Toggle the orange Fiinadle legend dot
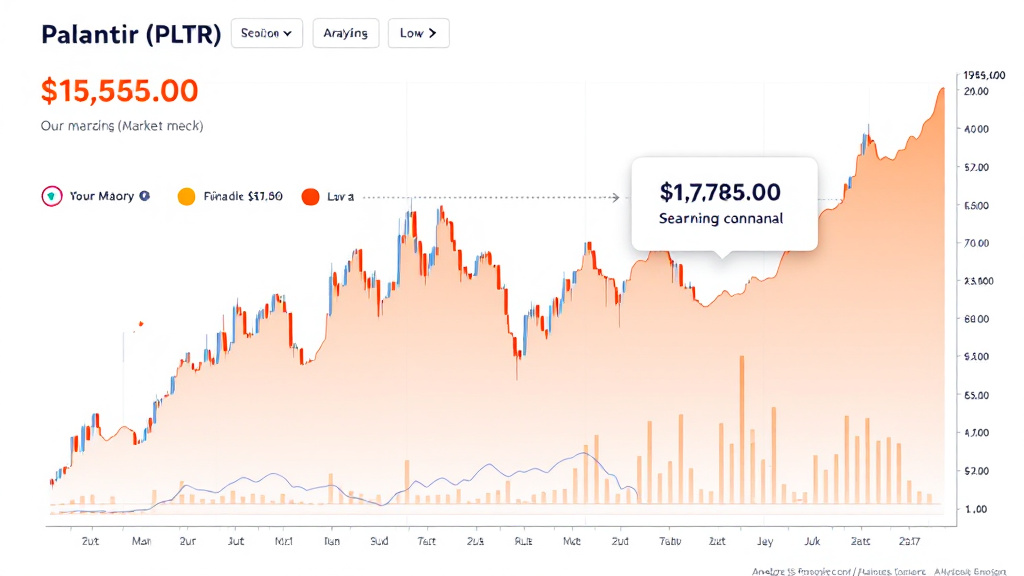This screenshot has height=576, width=1024. [186, 197]
